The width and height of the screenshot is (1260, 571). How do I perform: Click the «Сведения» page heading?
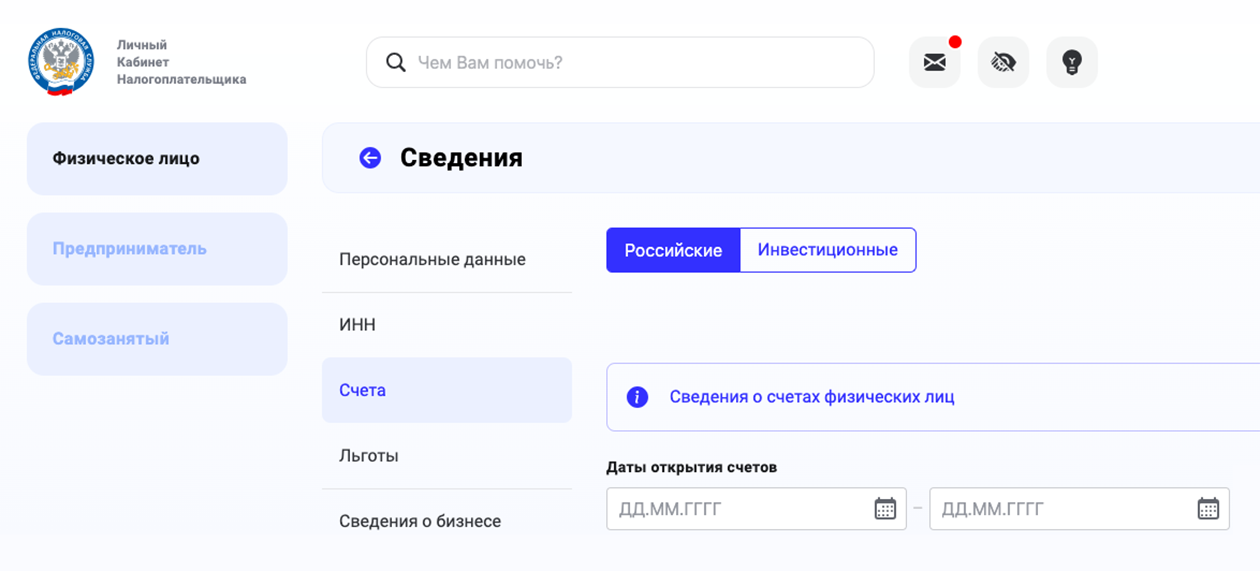point(461,158)
